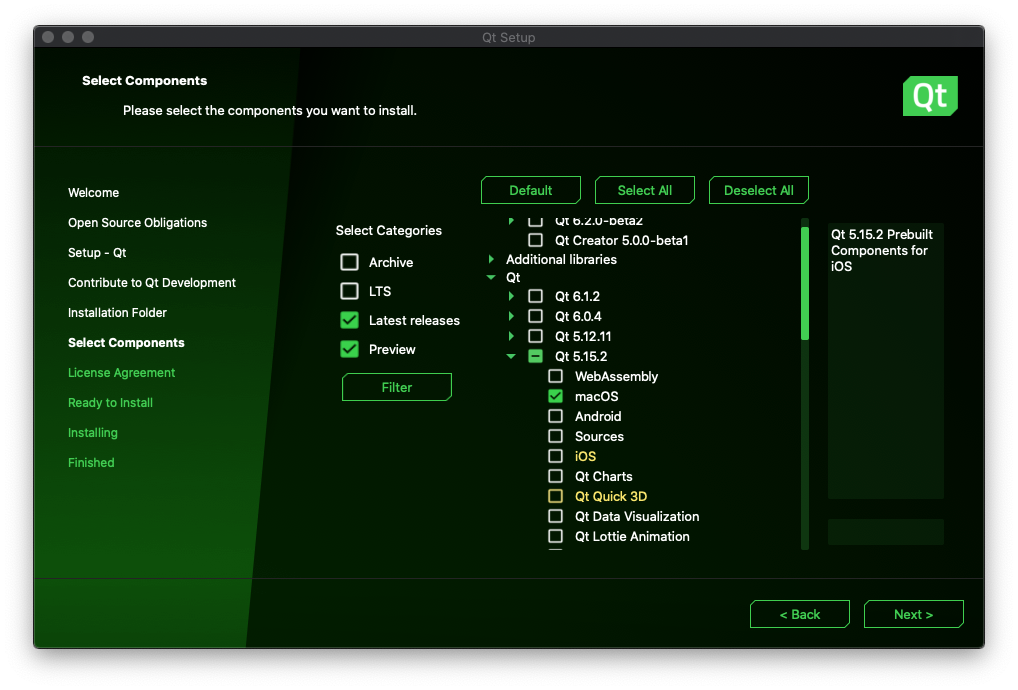Expand the Qt 5.12.11 node

point(512,336)
